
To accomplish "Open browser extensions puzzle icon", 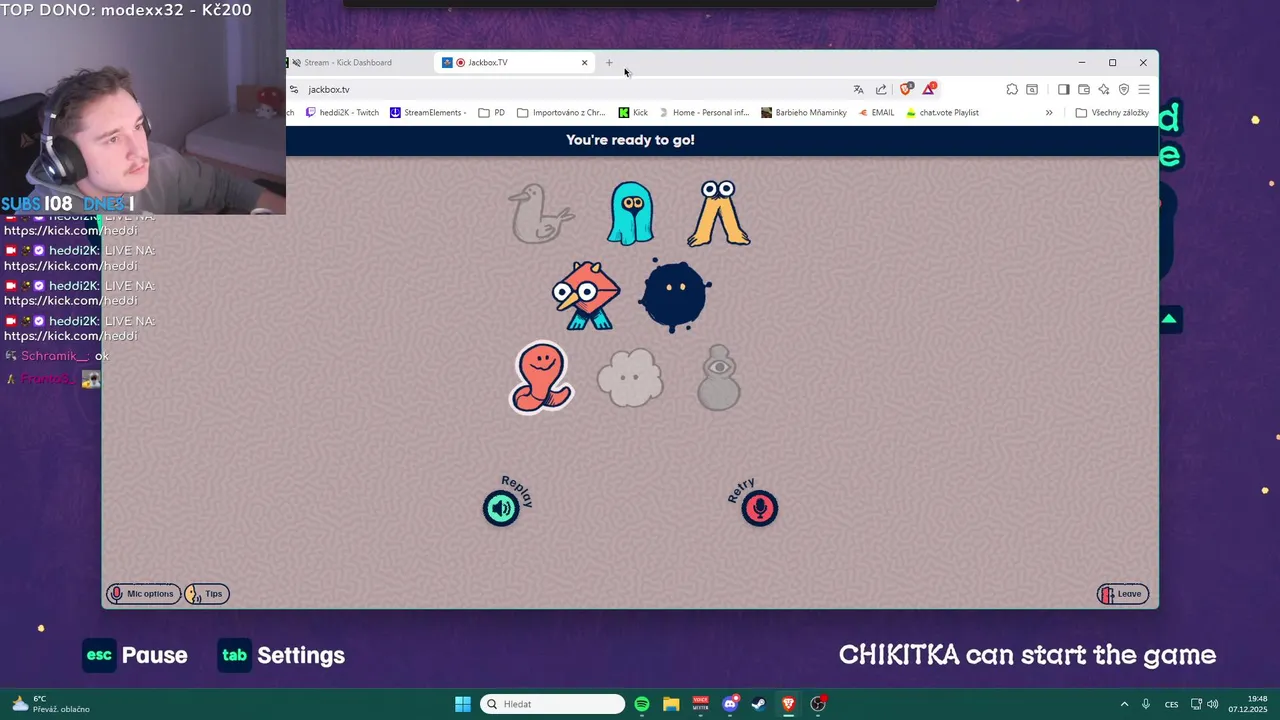I will [x=1012, y=89].
